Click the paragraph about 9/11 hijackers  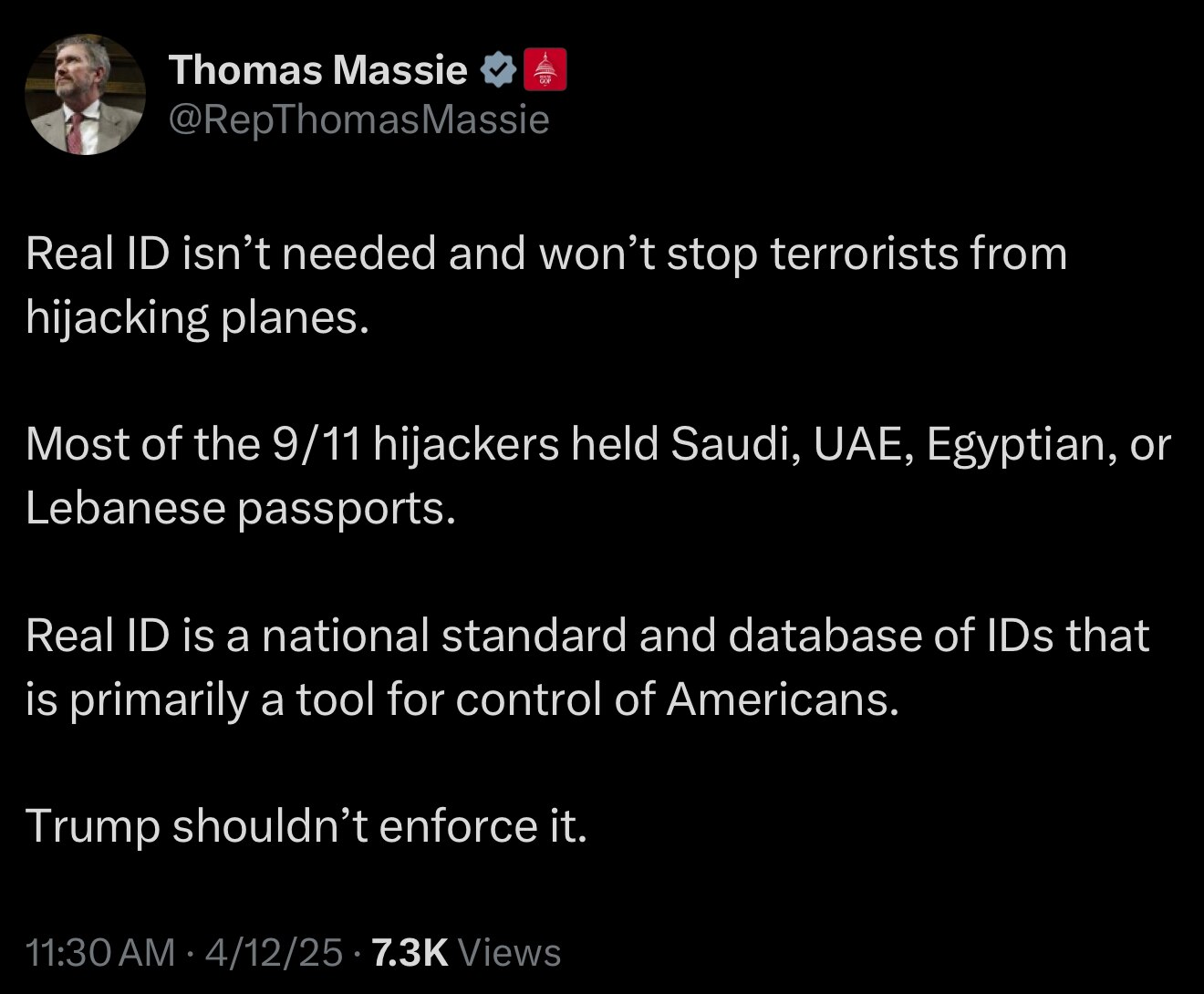(x=593, y=474)
